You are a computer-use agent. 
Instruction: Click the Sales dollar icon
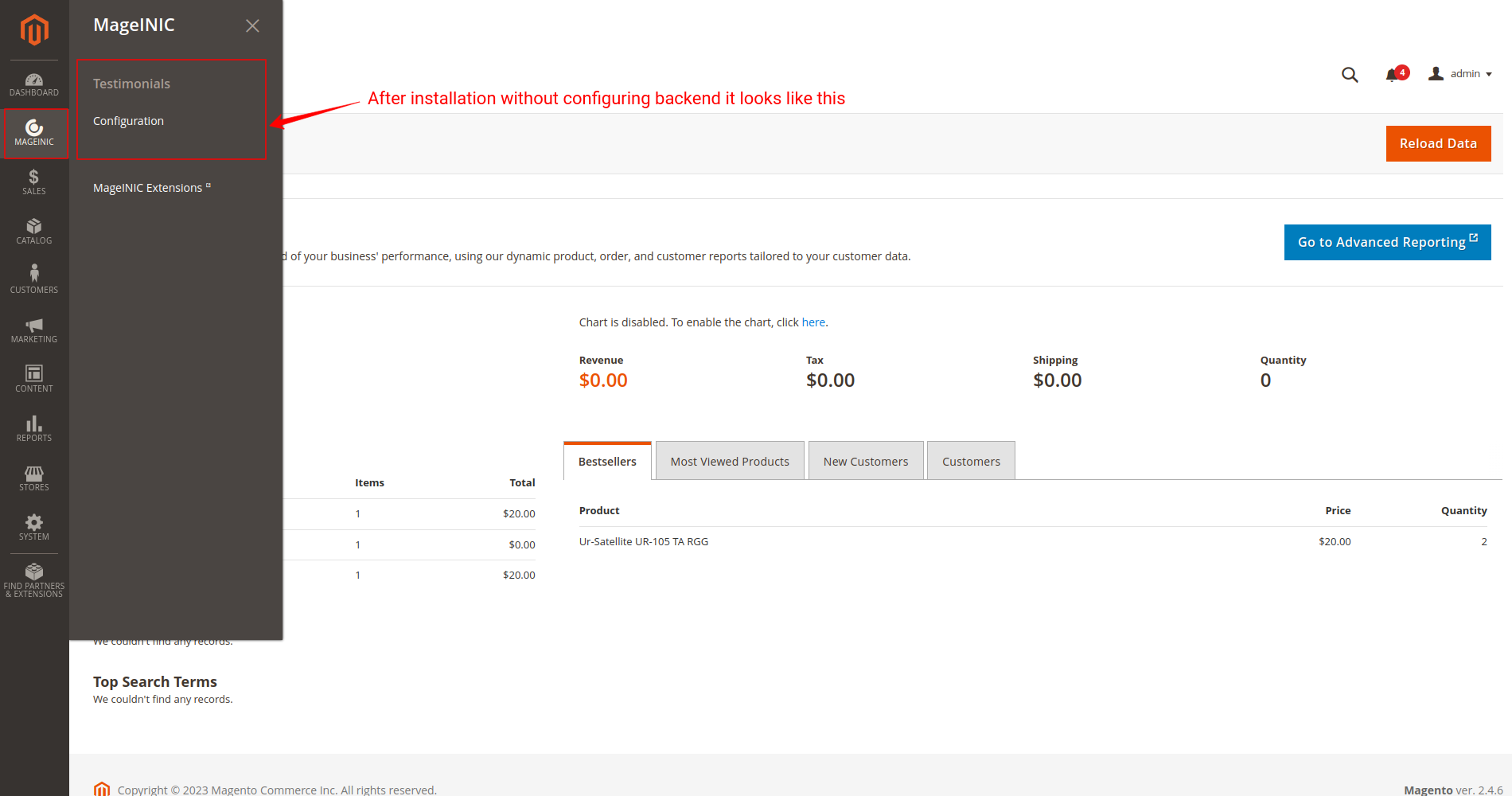point(34,182)
